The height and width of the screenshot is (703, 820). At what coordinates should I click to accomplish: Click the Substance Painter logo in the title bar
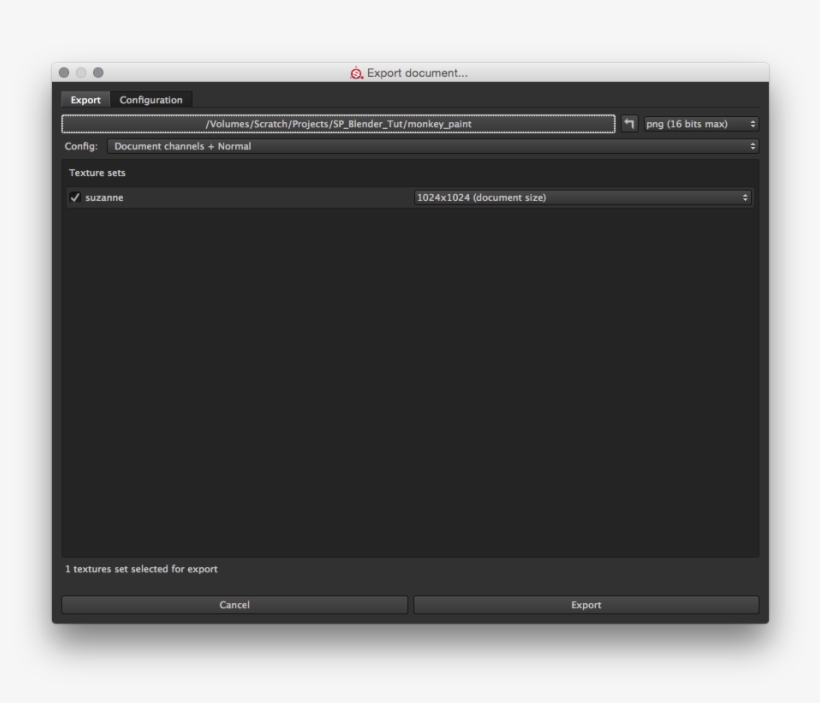pyautogui.click(x=354, y=72)
